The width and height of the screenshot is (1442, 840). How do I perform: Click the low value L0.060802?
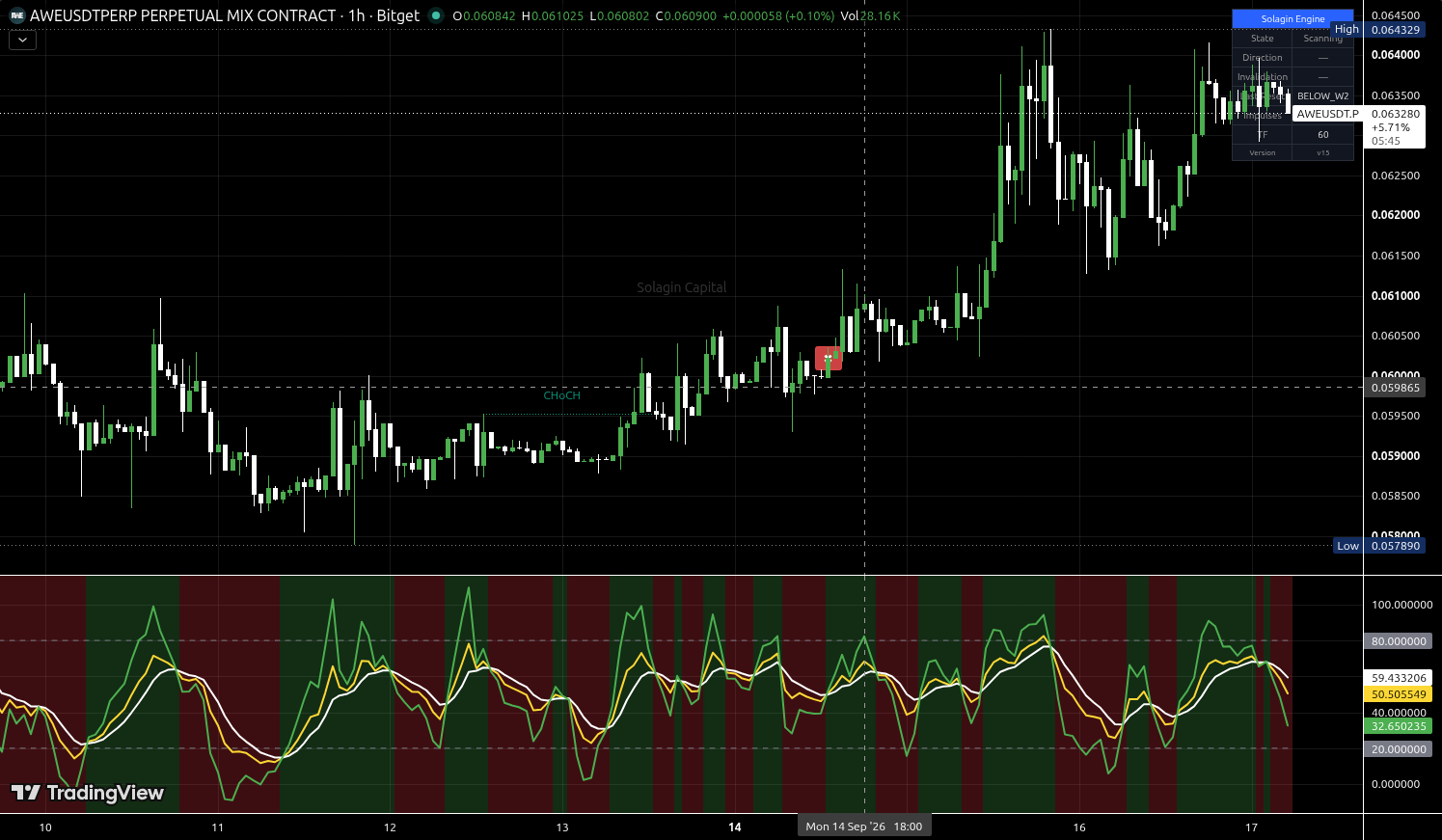click(x=618, y=16)
